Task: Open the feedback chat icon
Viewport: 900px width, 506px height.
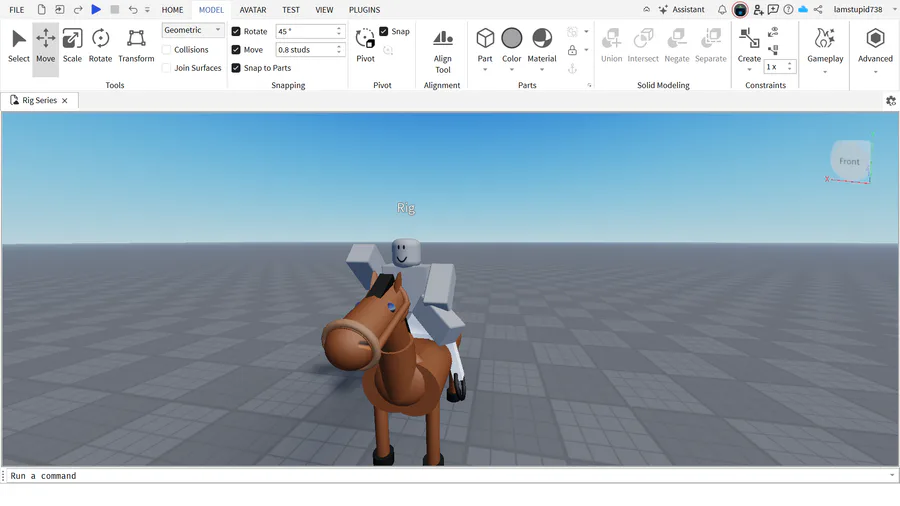Action: [773, 10]
